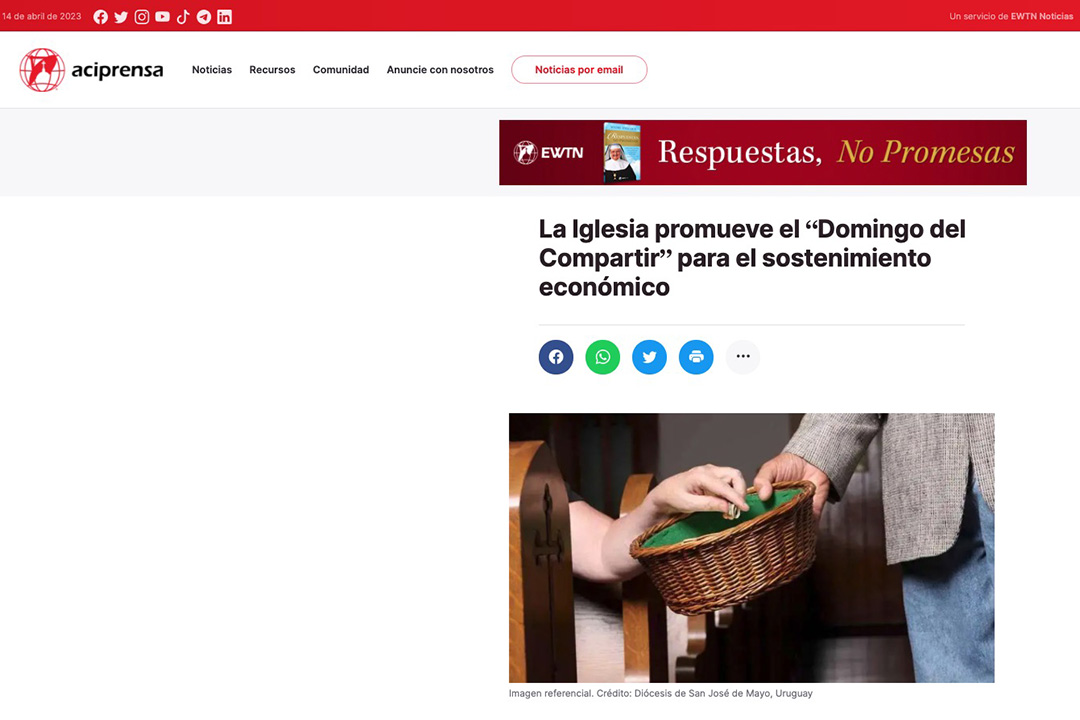Viewport: 1080px width, 720px height.
Task: Open the YouTube icon in the top red bar
Action: (163, 17)
